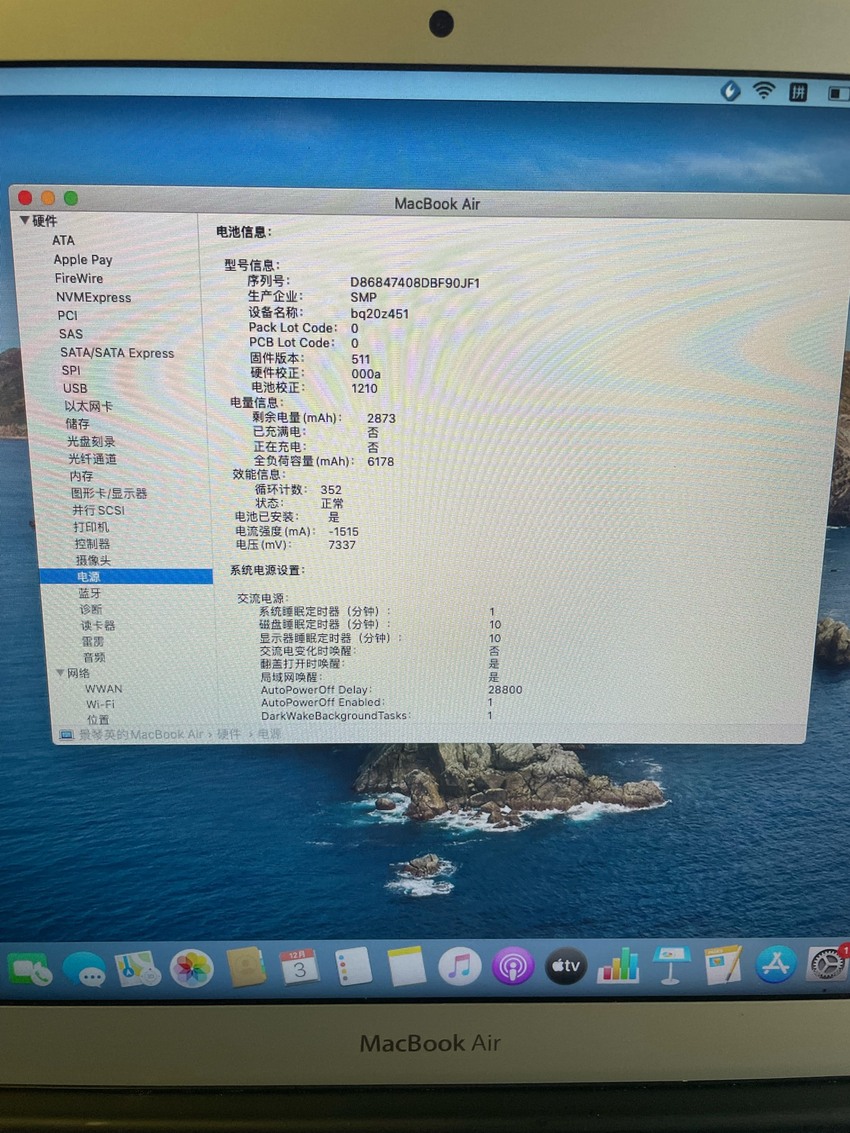Click the blue bird menu bar icon

[731, 91]
